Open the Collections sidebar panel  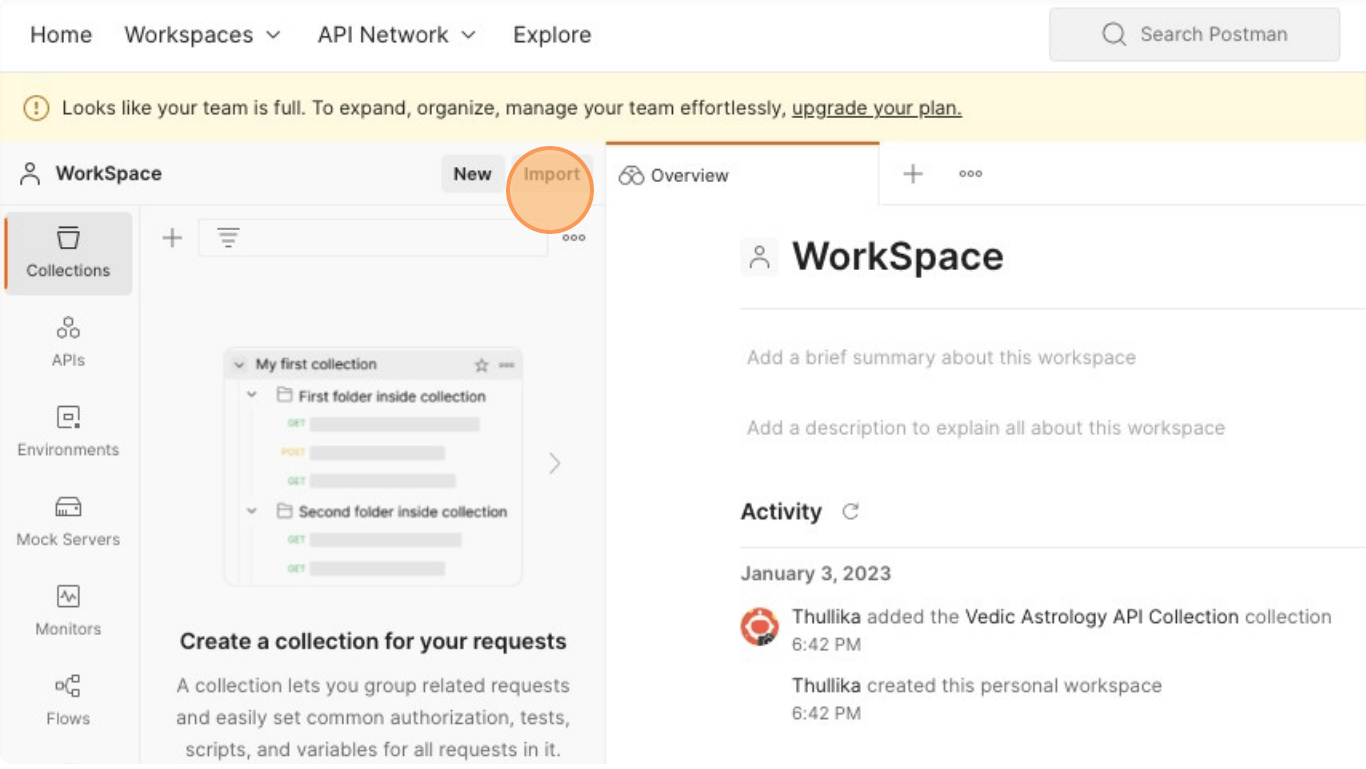tap(68, 253)
